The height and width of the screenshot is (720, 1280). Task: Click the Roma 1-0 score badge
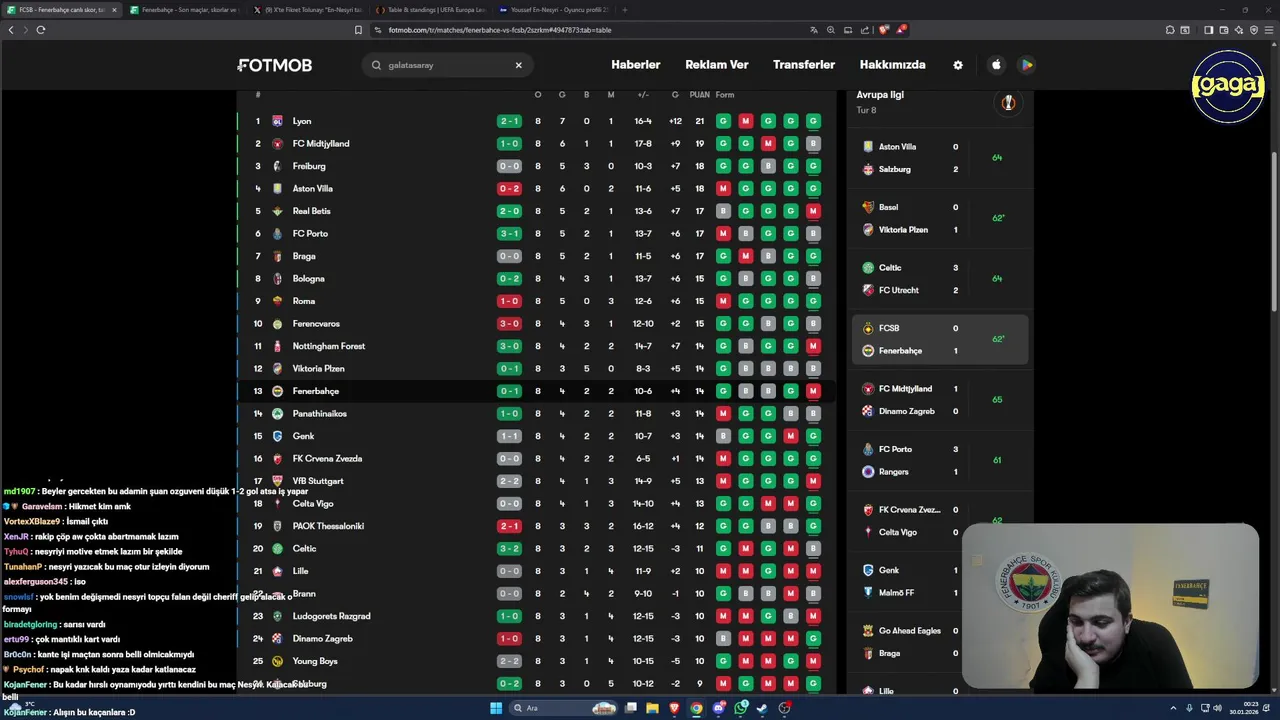pos(509,301)
